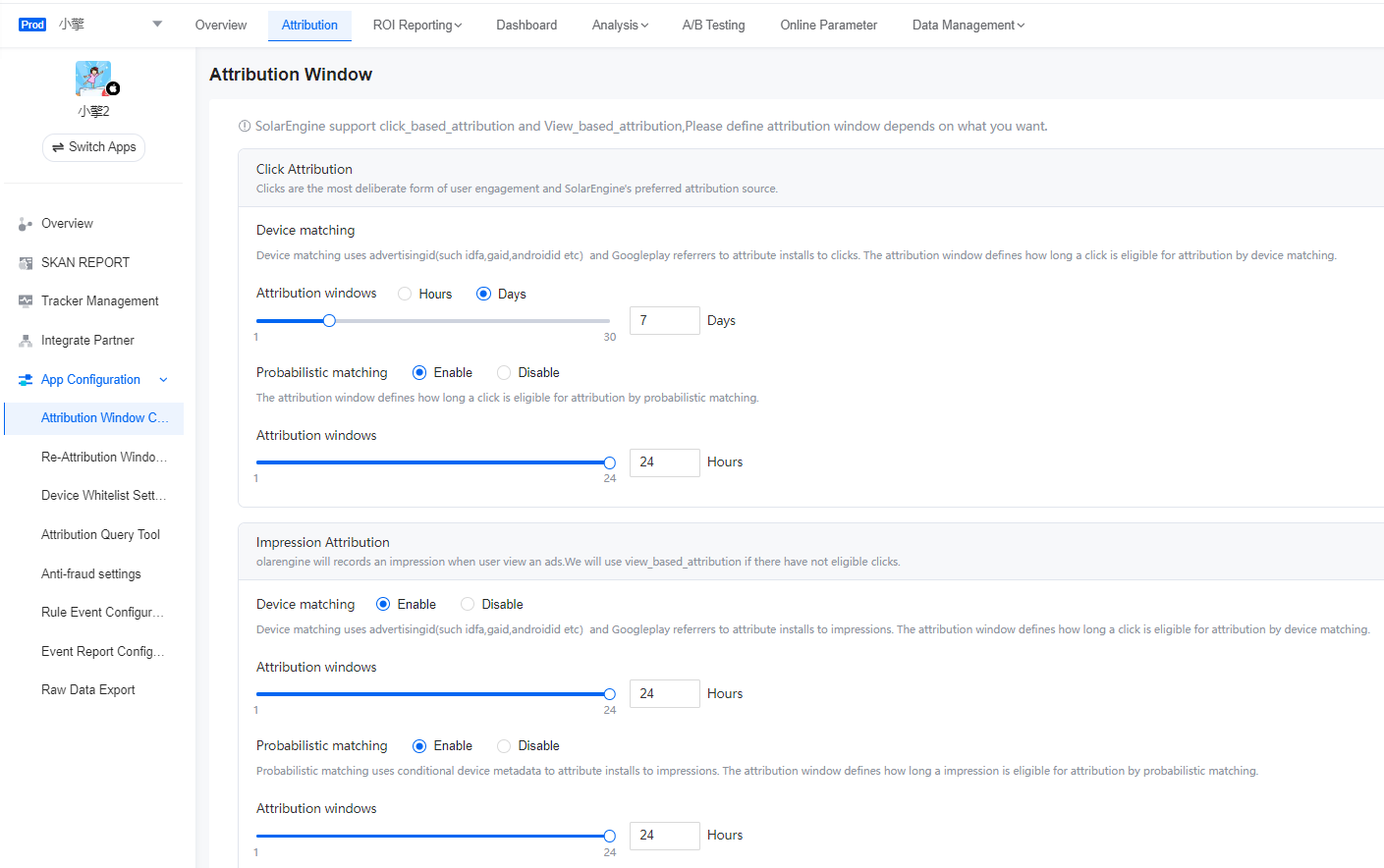Open the Prod app selector dropdown
1384x868 pixels.
pyautogui.click(x=155, y=22)
